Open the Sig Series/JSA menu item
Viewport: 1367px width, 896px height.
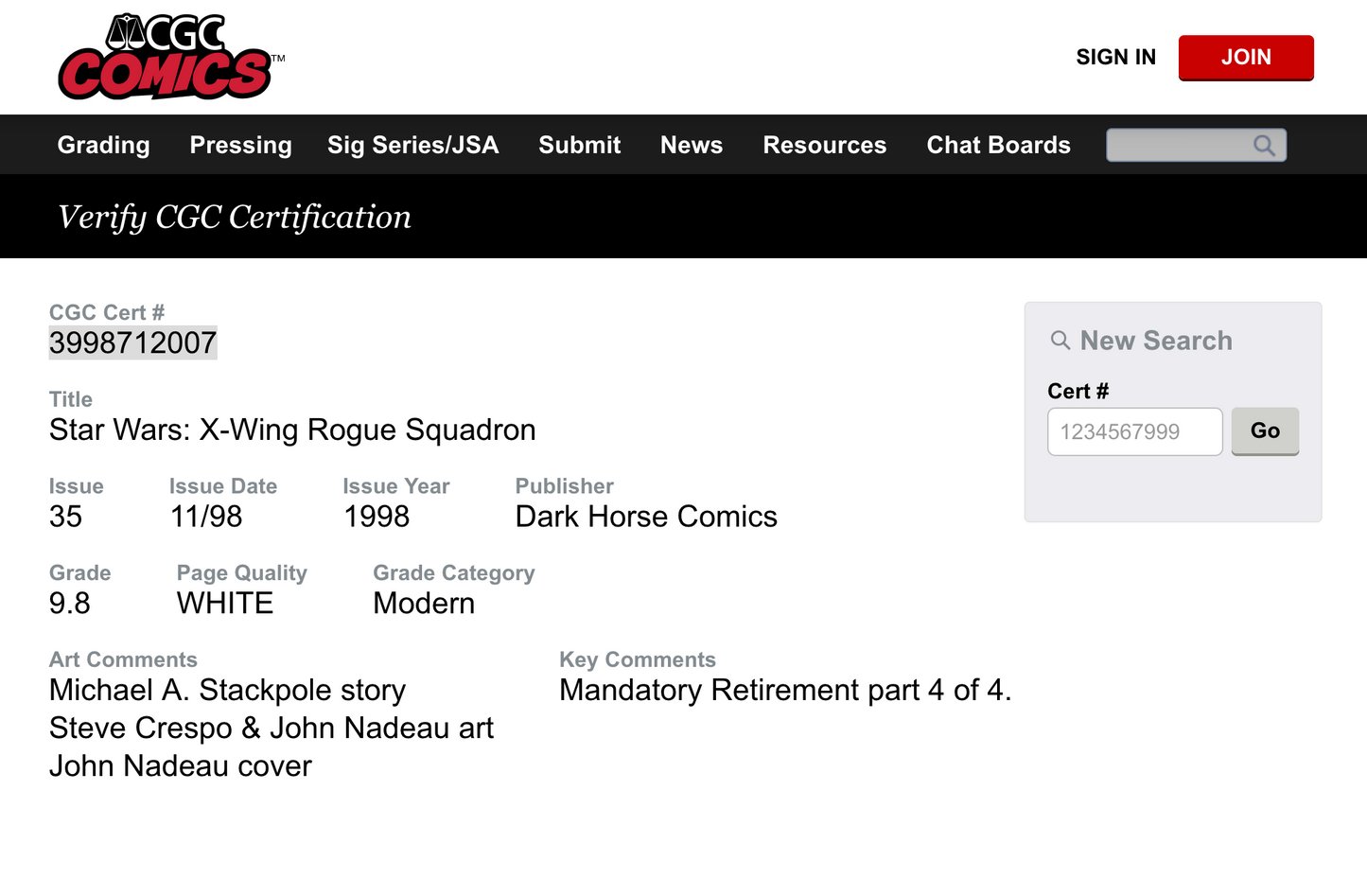412,145
